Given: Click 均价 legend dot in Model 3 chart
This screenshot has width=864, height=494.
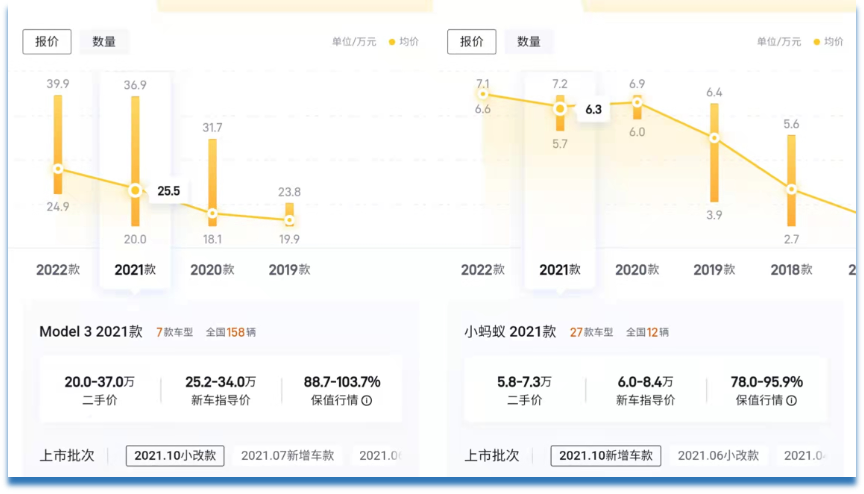Looking at the screenshot, I should click(392, 42).
